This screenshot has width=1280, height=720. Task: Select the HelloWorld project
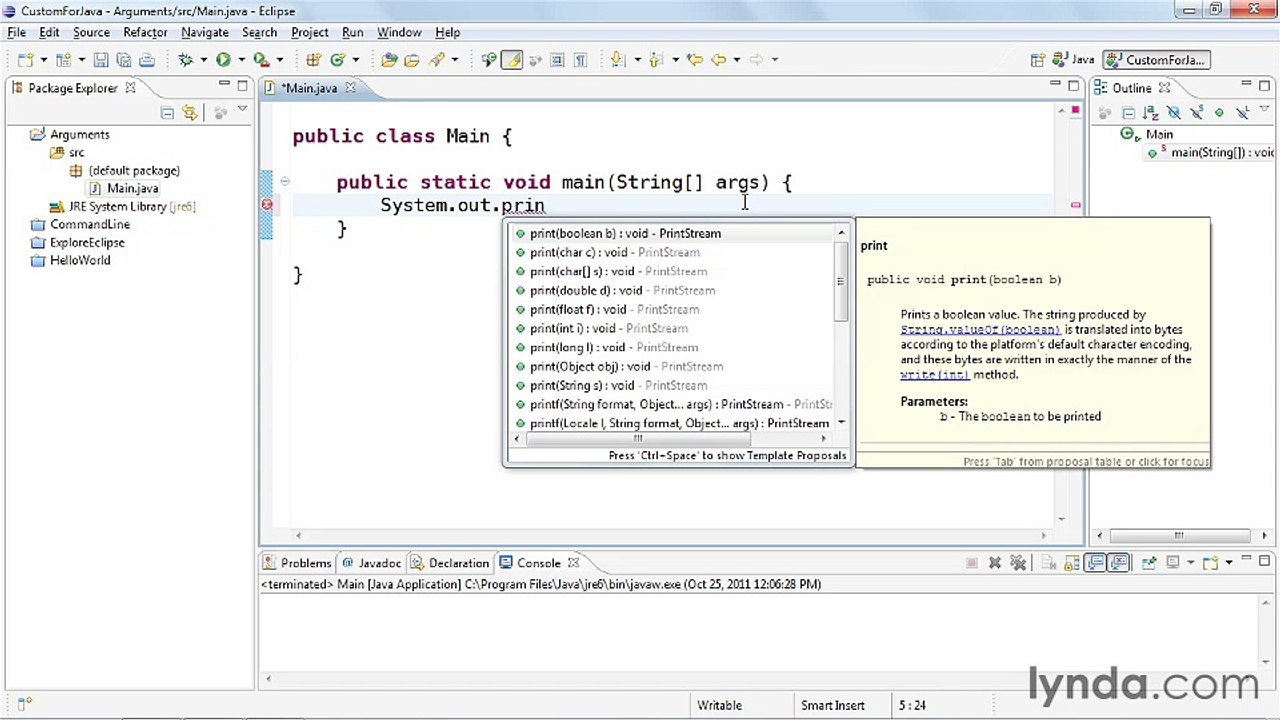80,261
